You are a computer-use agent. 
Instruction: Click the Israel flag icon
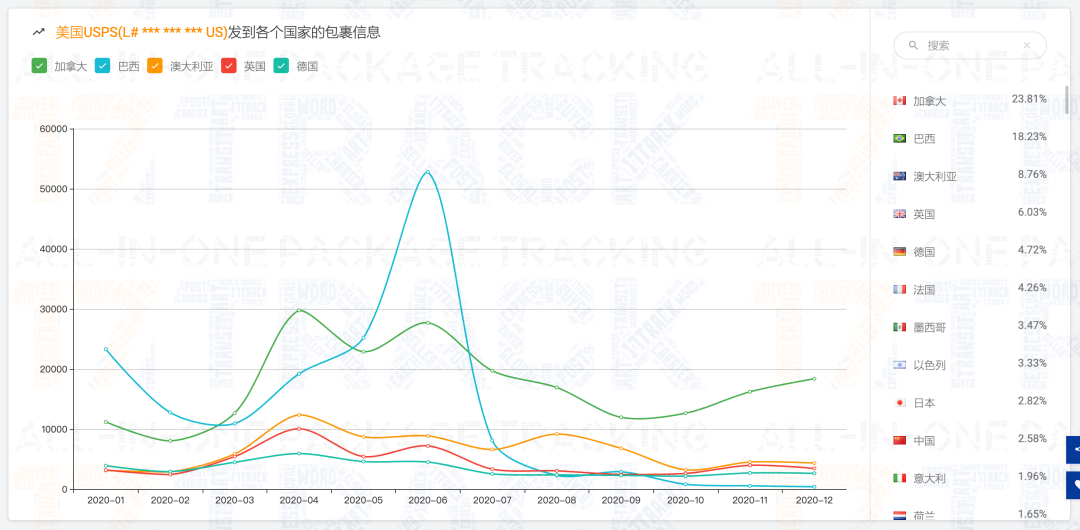(900, 365)
